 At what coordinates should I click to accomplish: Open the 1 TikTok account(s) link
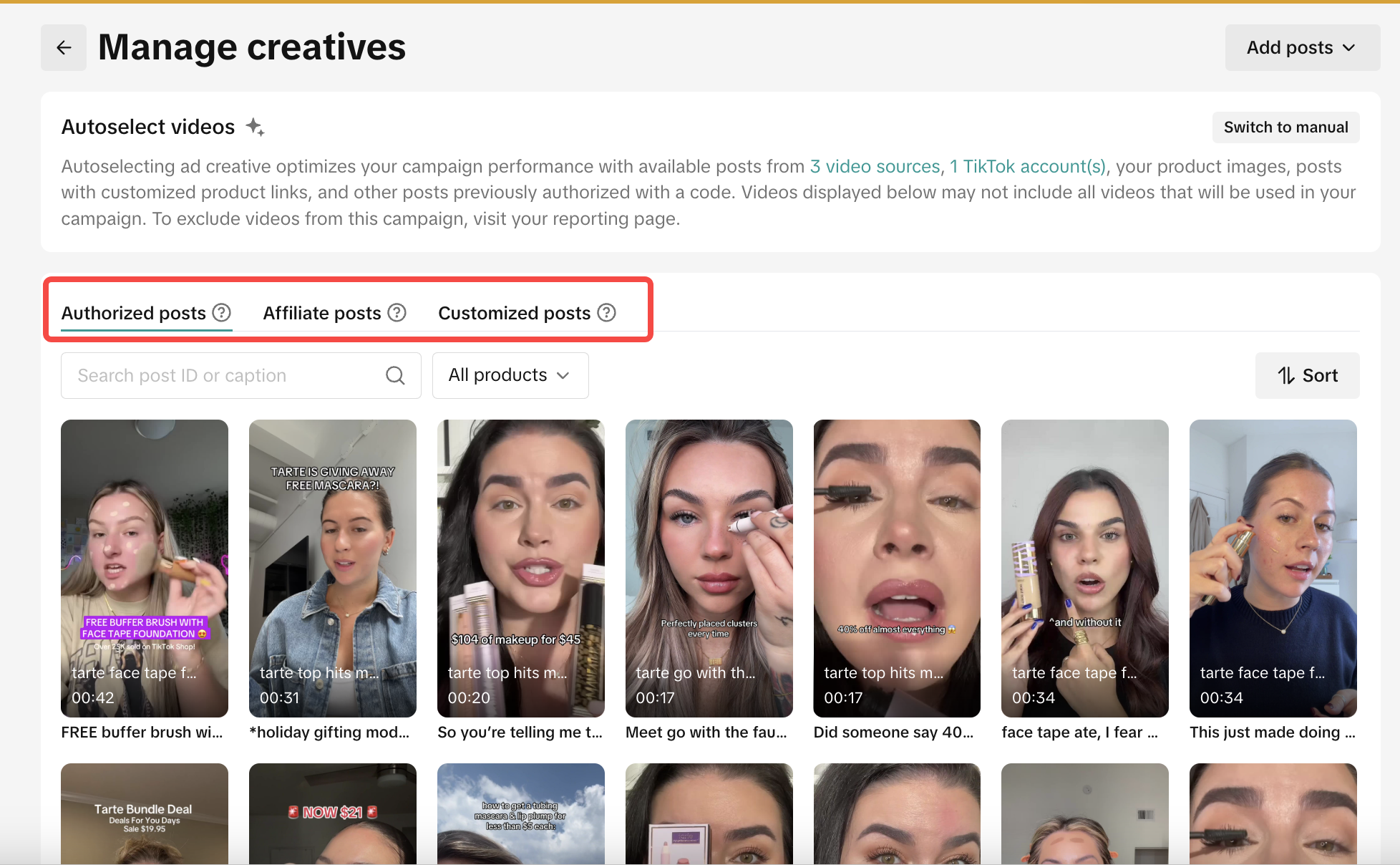pos(1027,166)
